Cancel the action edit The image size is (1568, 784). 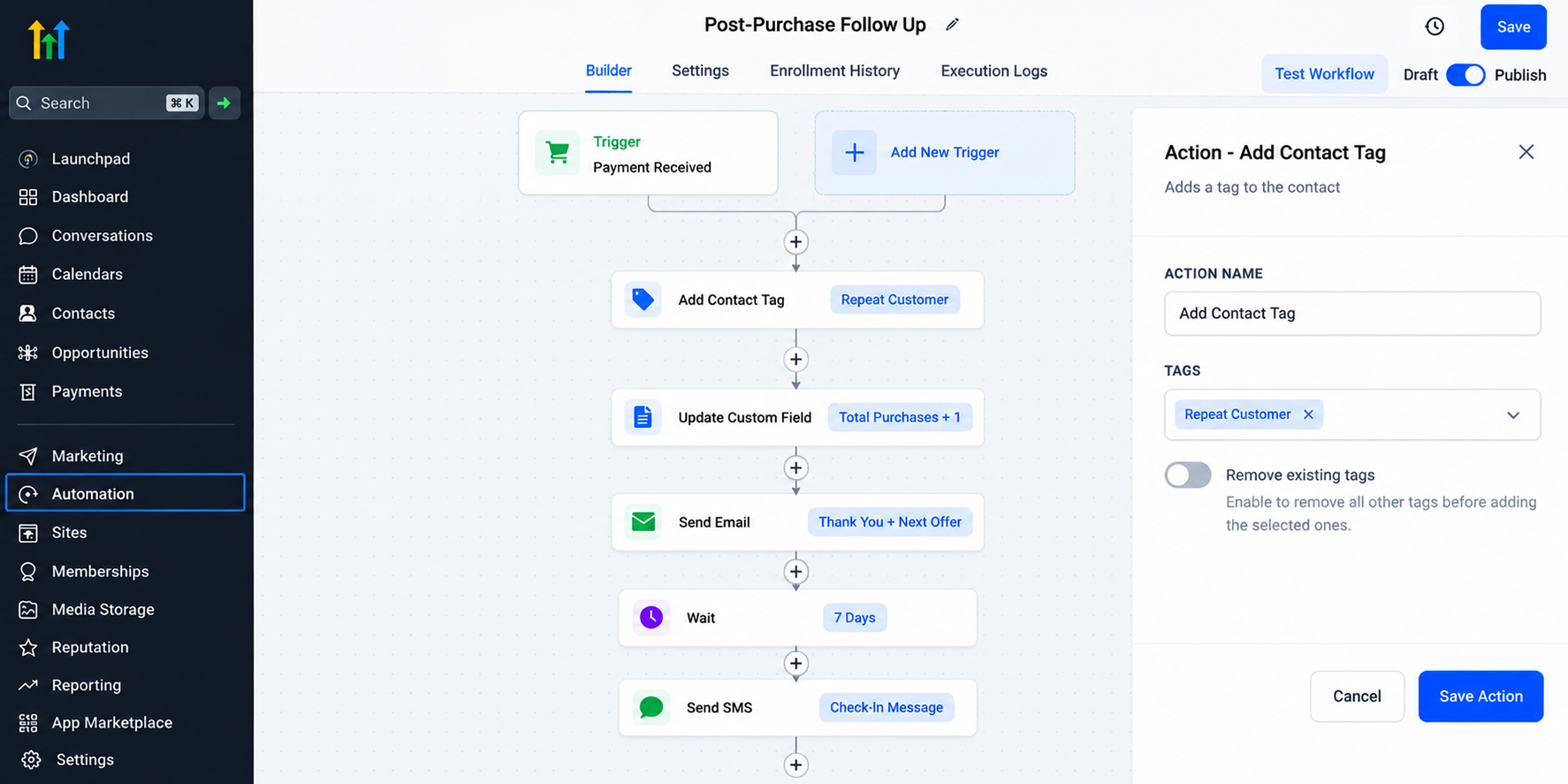pos(1357,696)
